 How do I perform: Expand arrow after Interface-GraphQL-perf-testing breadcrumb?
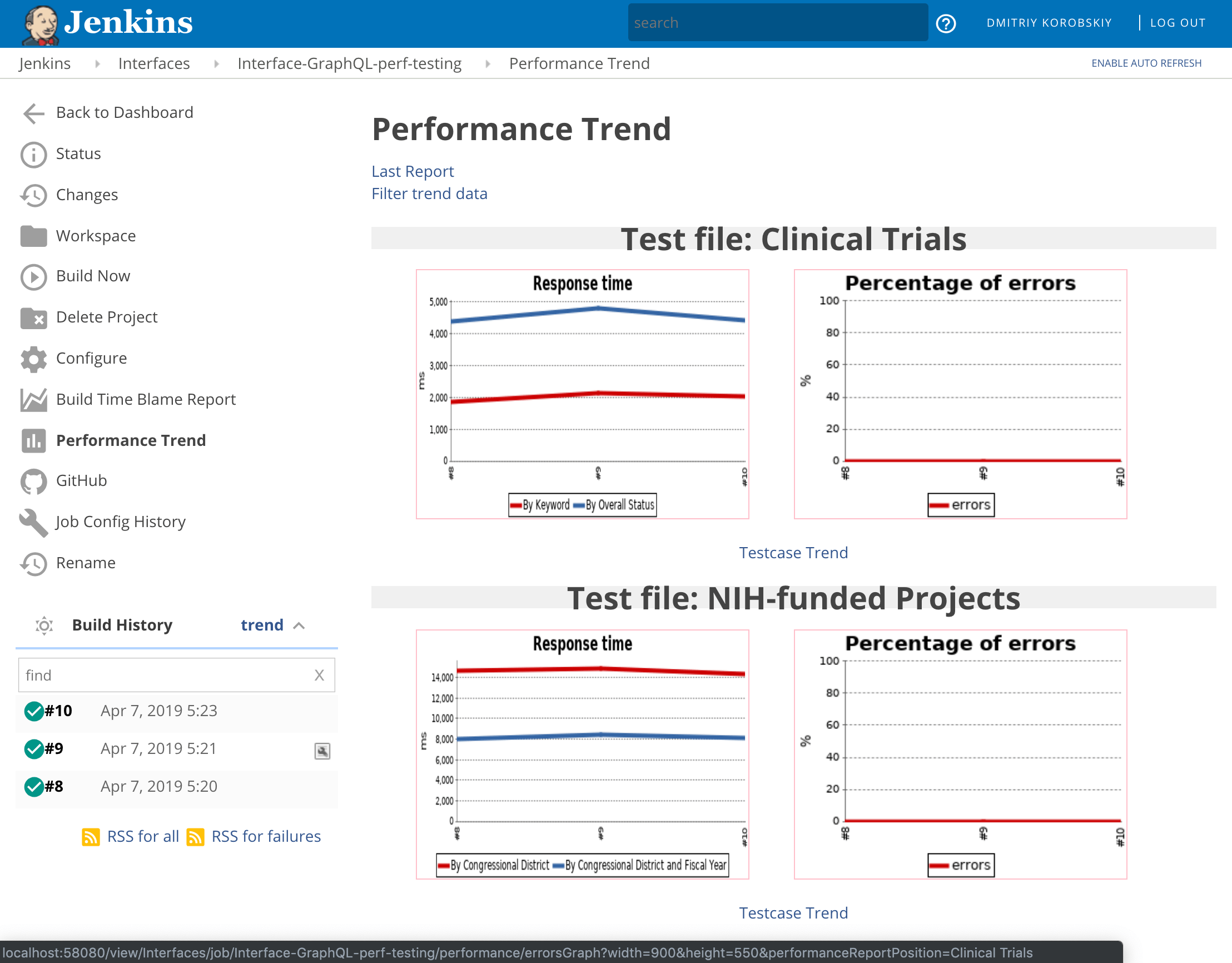(488, 64)
